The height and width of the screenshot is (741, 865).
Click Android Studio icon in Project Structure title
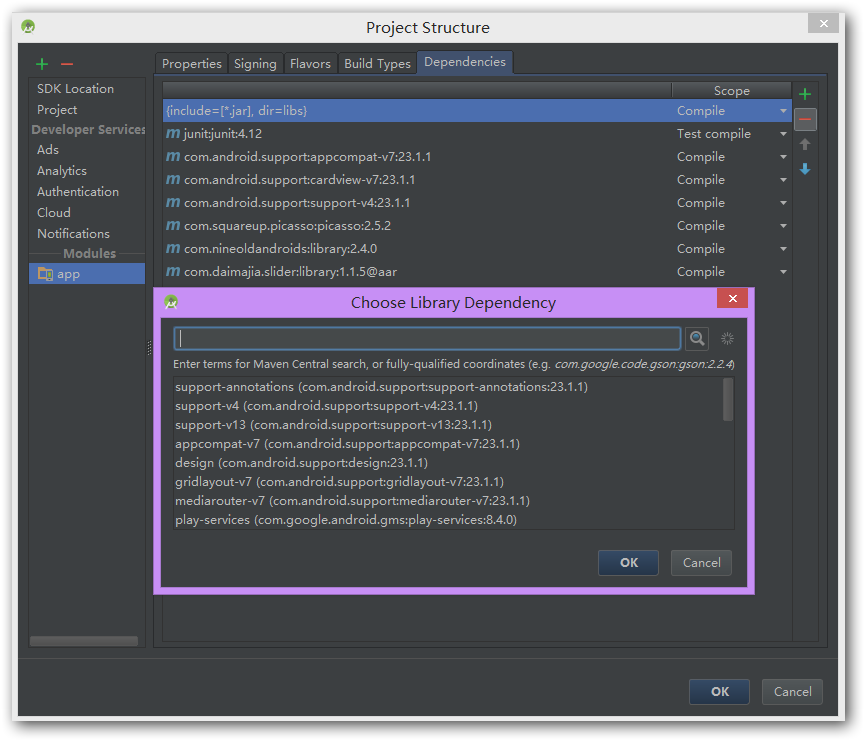pos(28,26)
